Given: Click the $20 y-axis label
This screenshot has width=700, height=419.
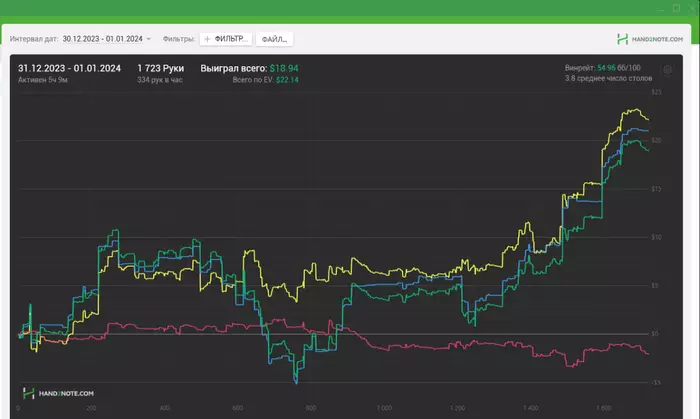Looking at the screenshot, I should pos(656,140).
